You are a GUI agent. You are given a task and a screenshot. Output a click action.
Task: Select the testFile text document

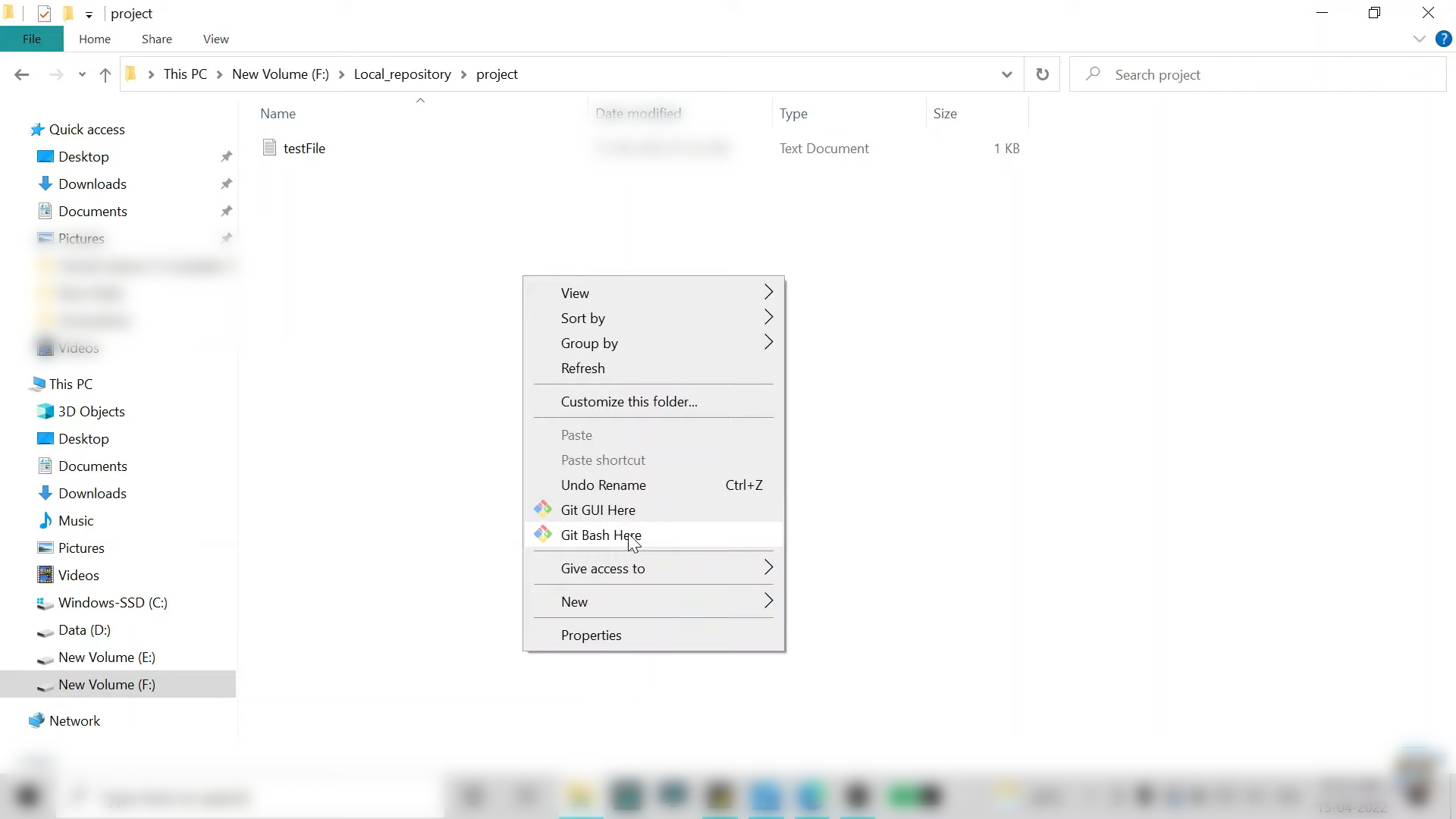pyautogui.click(x=304, y=149)
